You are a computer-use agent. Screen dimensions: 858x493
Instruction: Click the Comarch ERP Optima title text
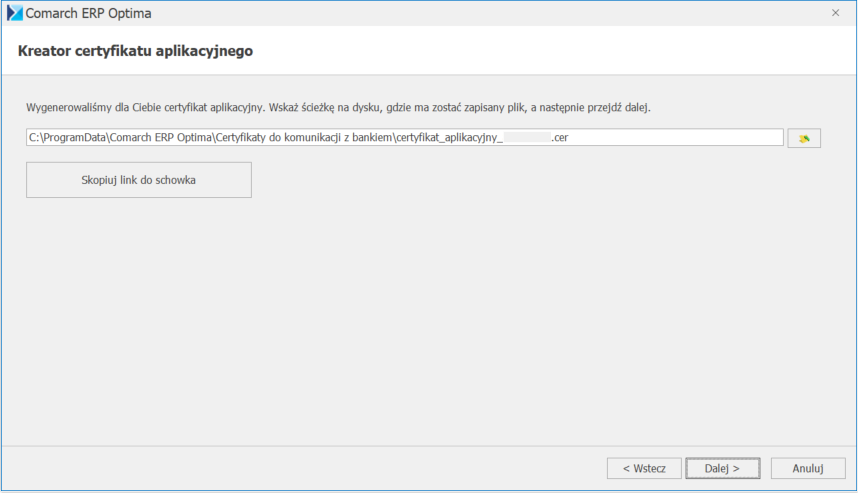click(89, 13)
